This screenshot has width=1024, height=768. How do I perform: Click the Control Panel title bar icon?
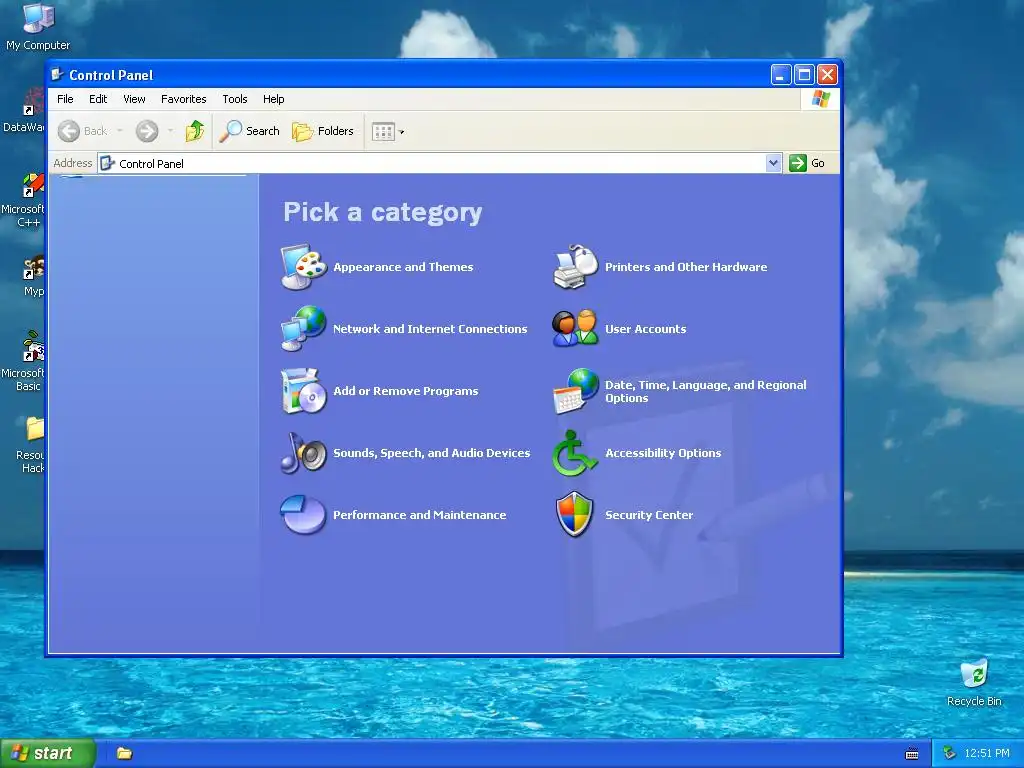(57, 74)
